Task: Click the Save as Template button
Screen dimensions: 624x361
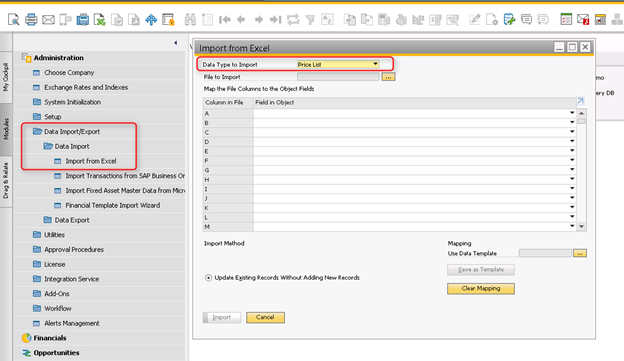Action: coord(481,269)
